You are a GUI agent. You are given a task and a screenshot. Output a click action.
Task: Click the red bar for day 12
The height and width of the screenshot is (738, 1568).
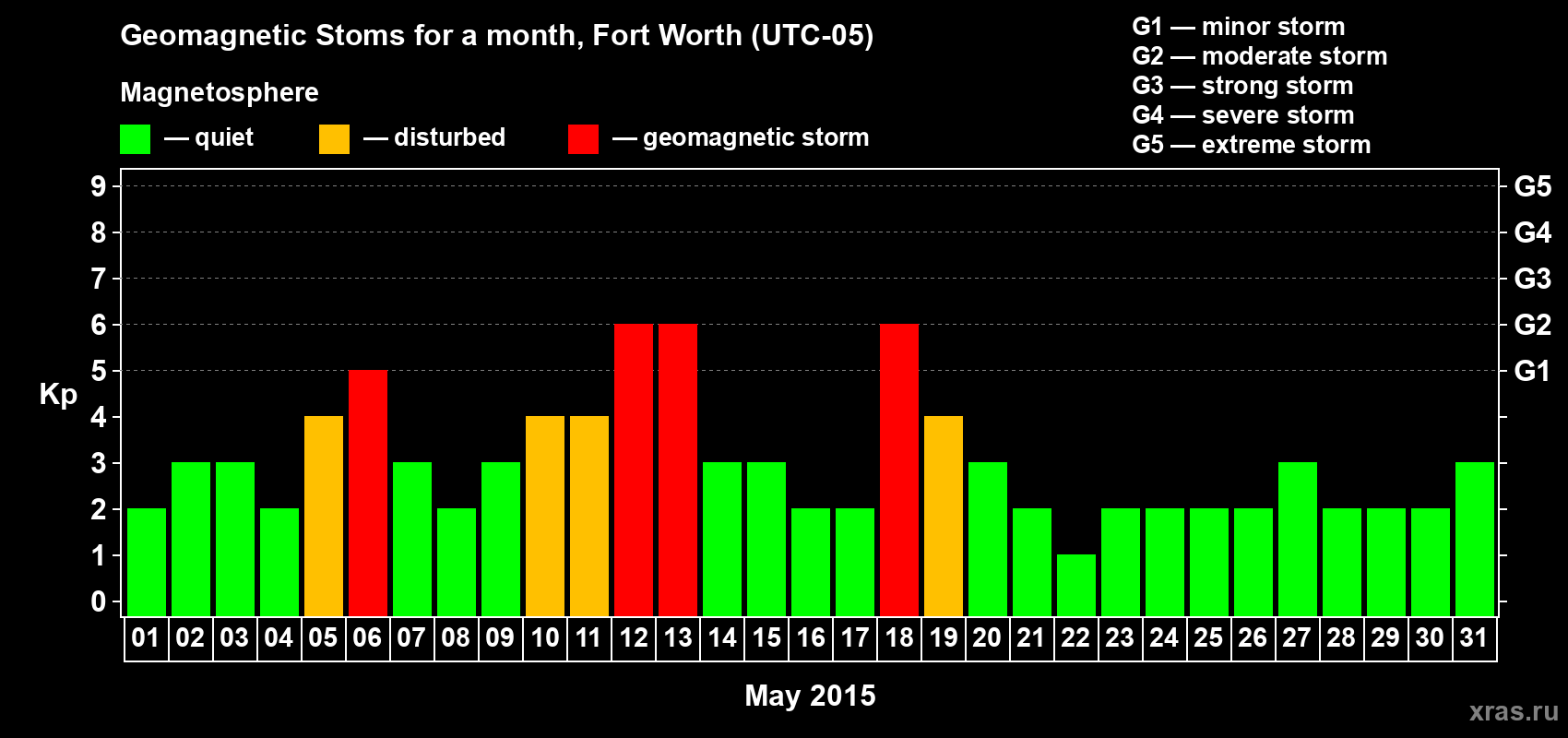tap(634, 470)
